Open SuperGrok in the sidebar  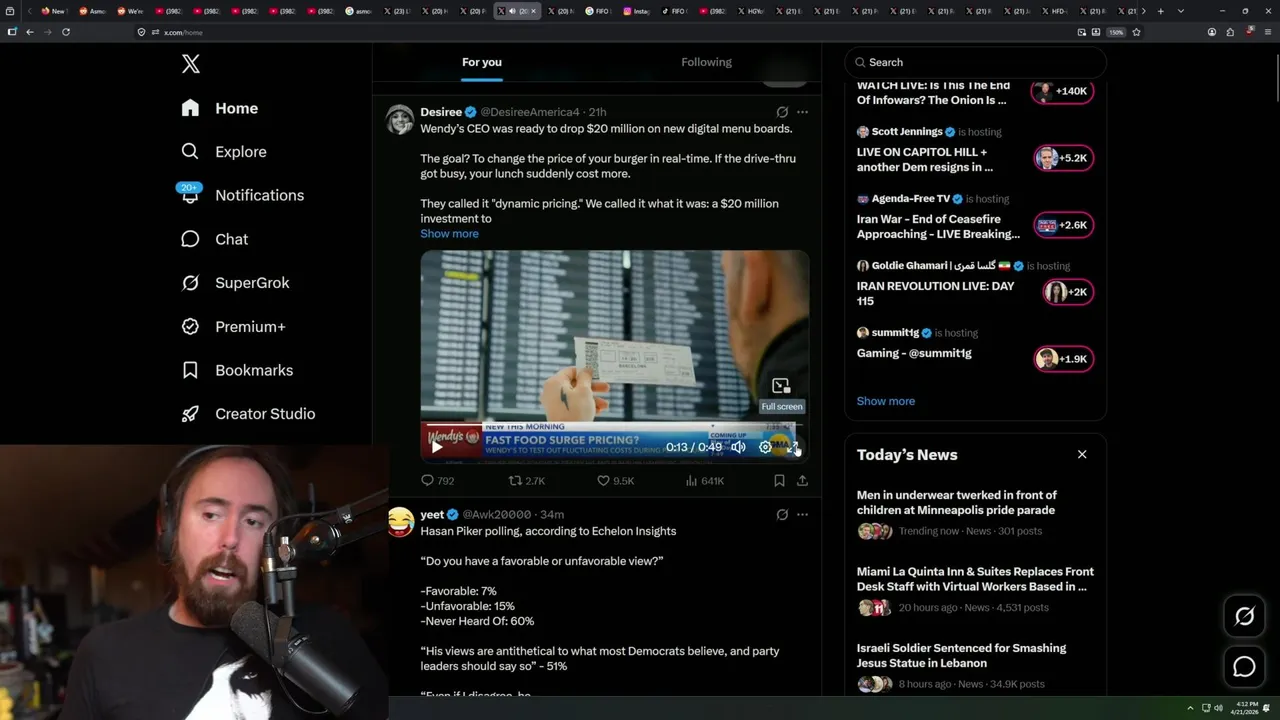[235, 283]
